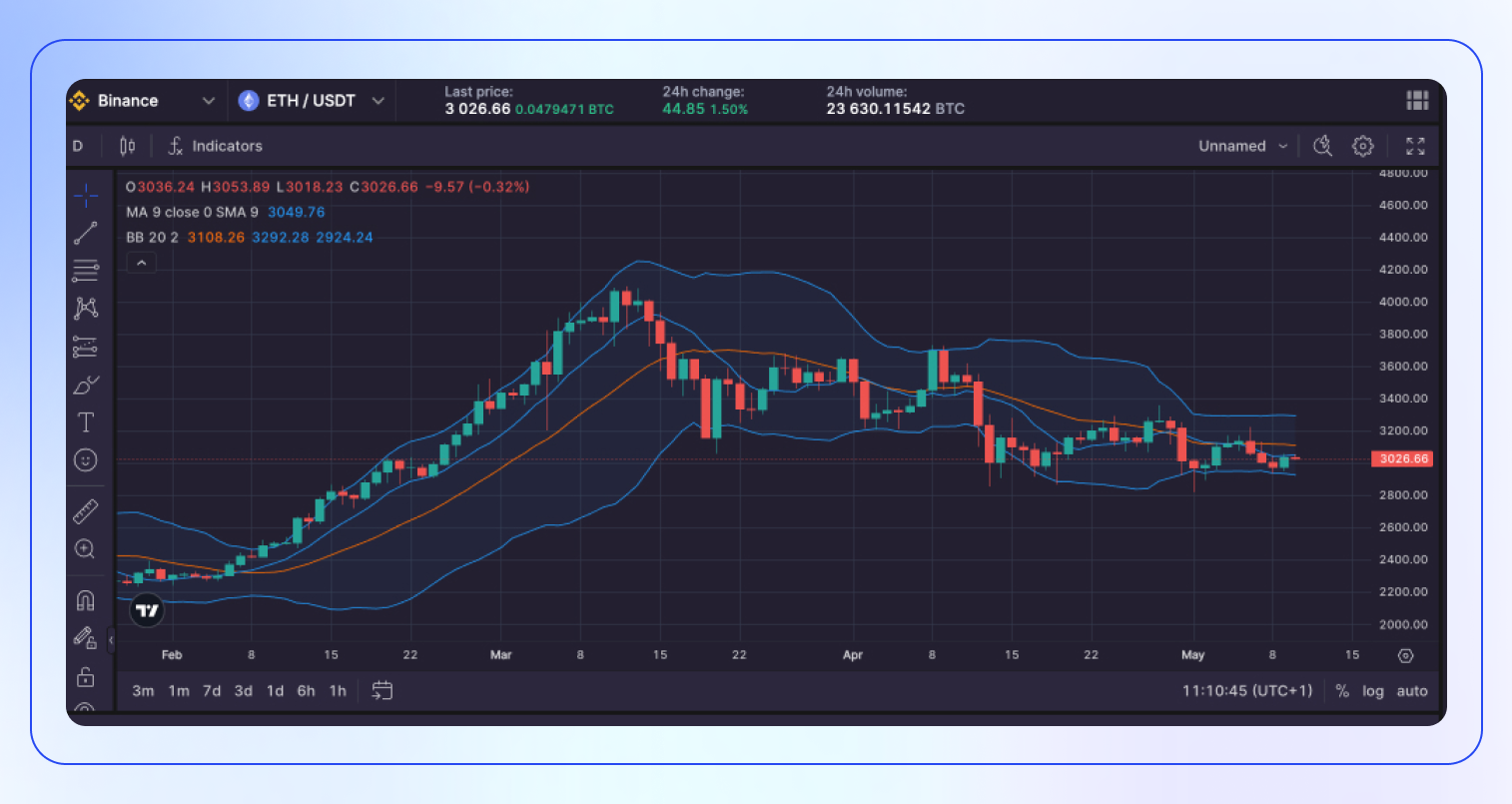1512x804 pixels.
Task: Set the 1m date range
Action: coord(179,691)
